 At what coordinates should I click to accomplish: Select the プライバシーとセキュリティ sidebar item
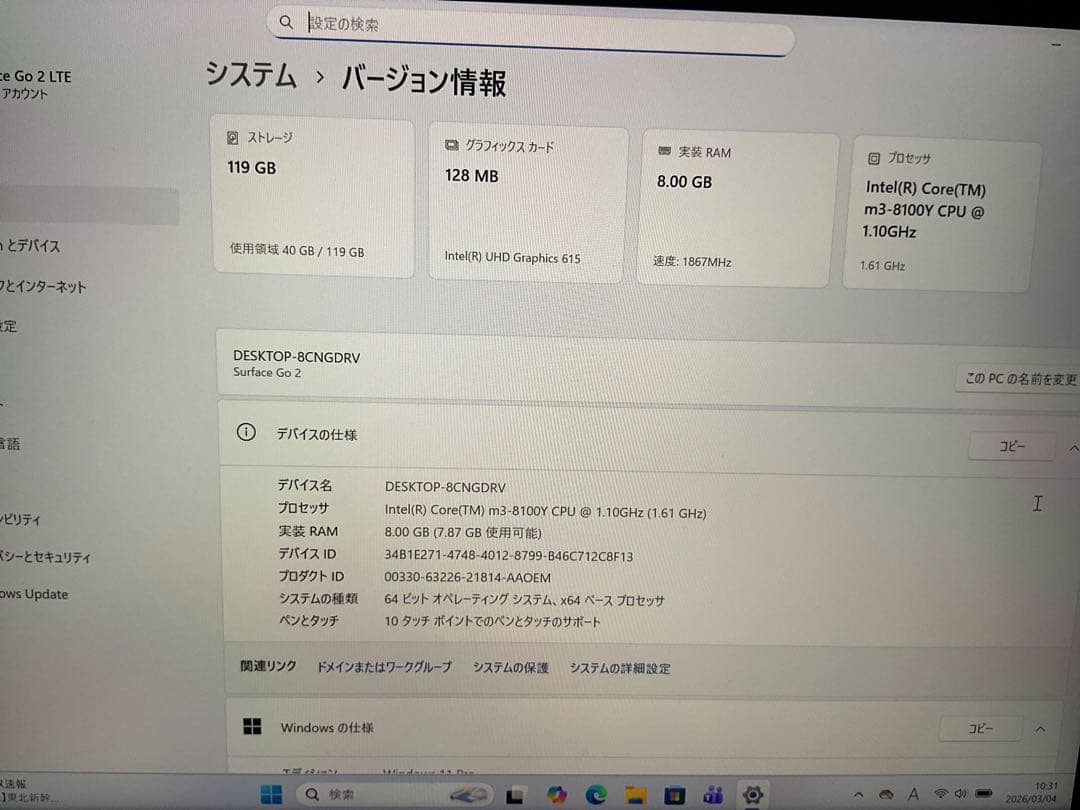click(x=45, y=557)
